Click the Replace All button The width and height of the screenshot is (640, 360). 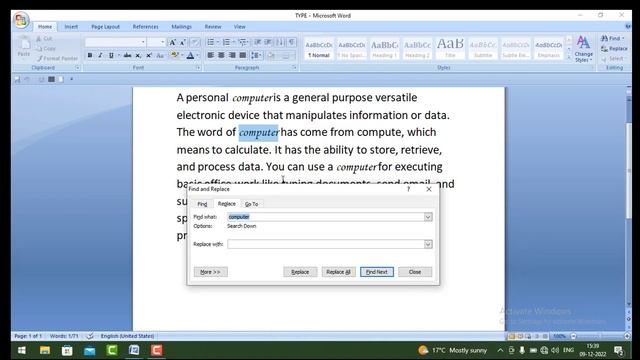click(x=338, y=272)
